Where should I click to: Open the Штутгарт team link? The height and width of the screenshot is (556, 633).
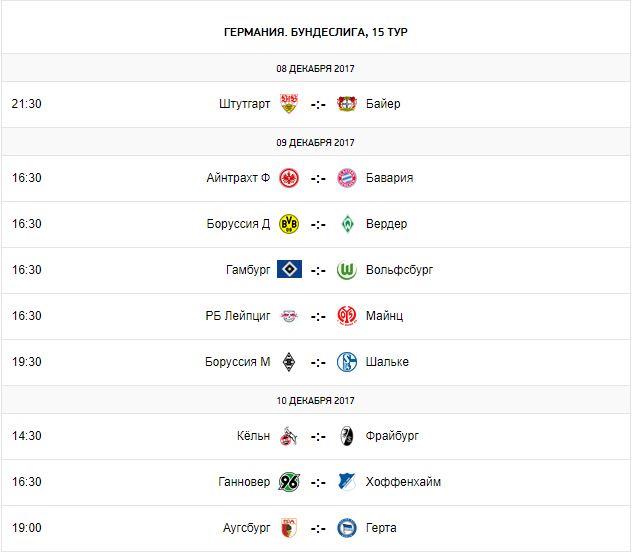244,104
